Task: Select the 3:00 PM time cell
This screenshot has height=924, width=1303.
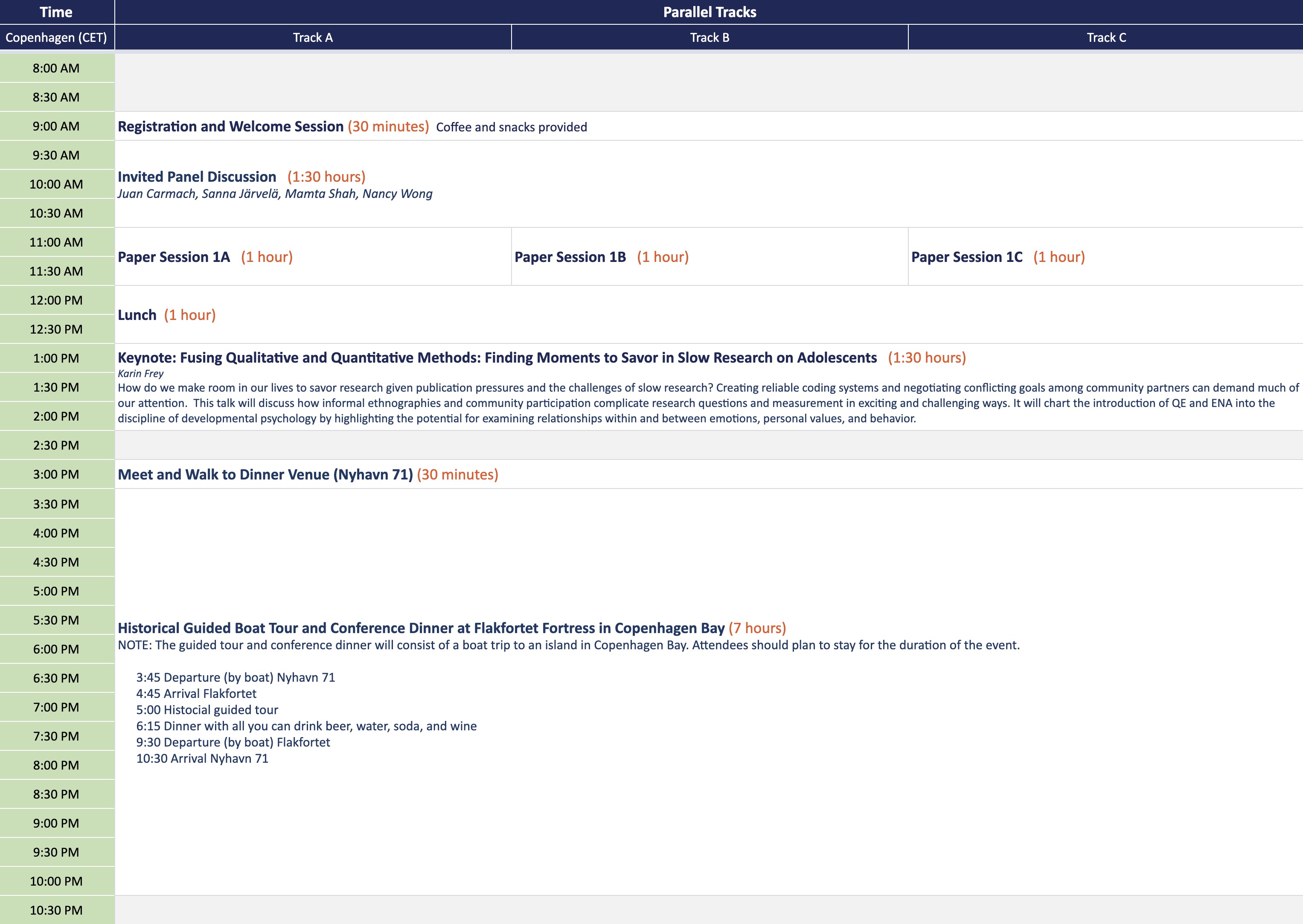Action: click(56, 474)
